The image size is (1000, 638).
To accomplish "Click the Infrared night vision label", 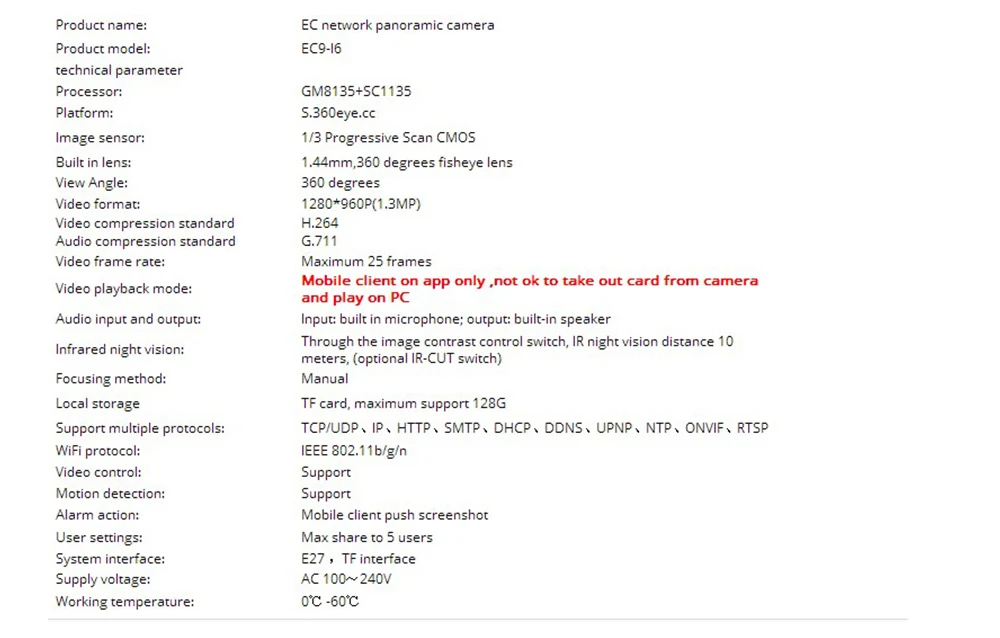I will (x=119, y=350).
